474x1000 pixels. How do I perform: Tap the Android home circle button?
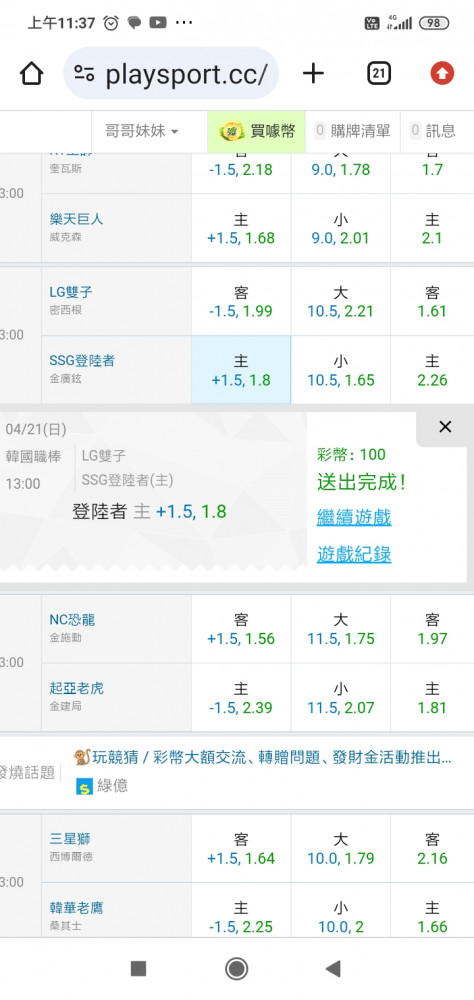pos(237,969)
